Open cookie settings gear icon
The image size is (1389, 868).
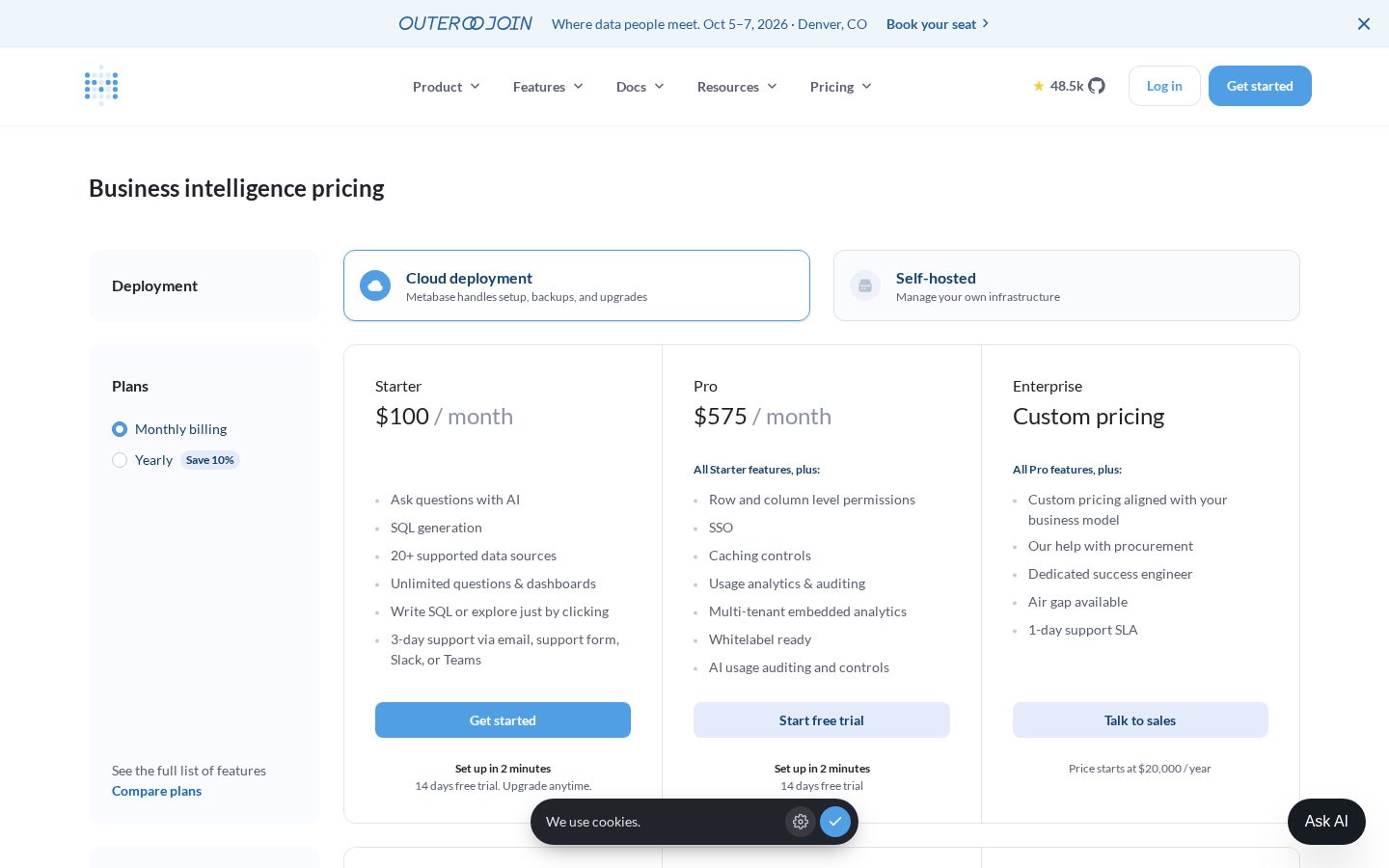pos(801,822)
